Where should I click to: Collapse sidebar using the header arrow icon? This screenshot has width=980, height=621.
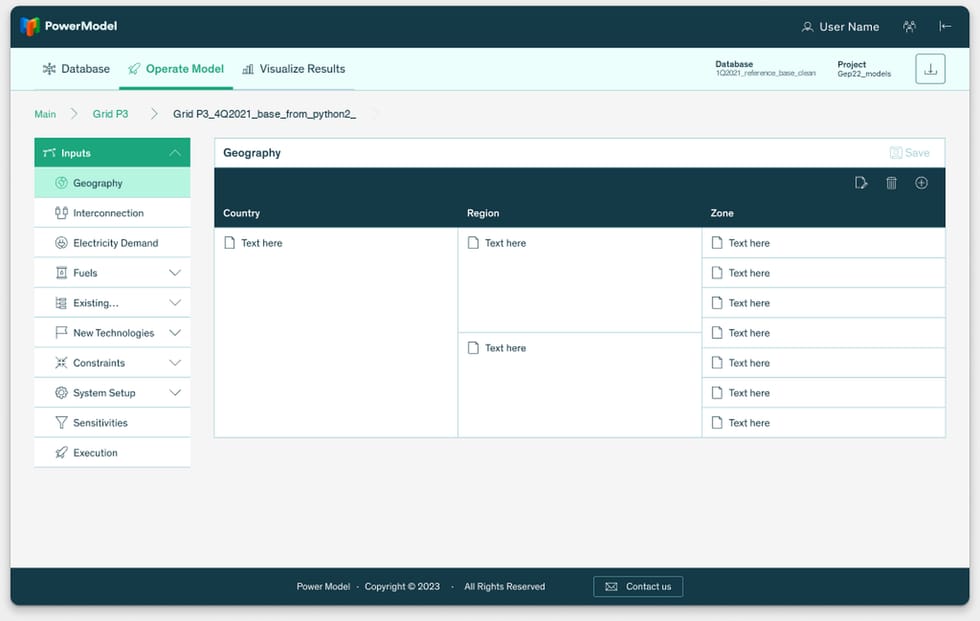945,26
